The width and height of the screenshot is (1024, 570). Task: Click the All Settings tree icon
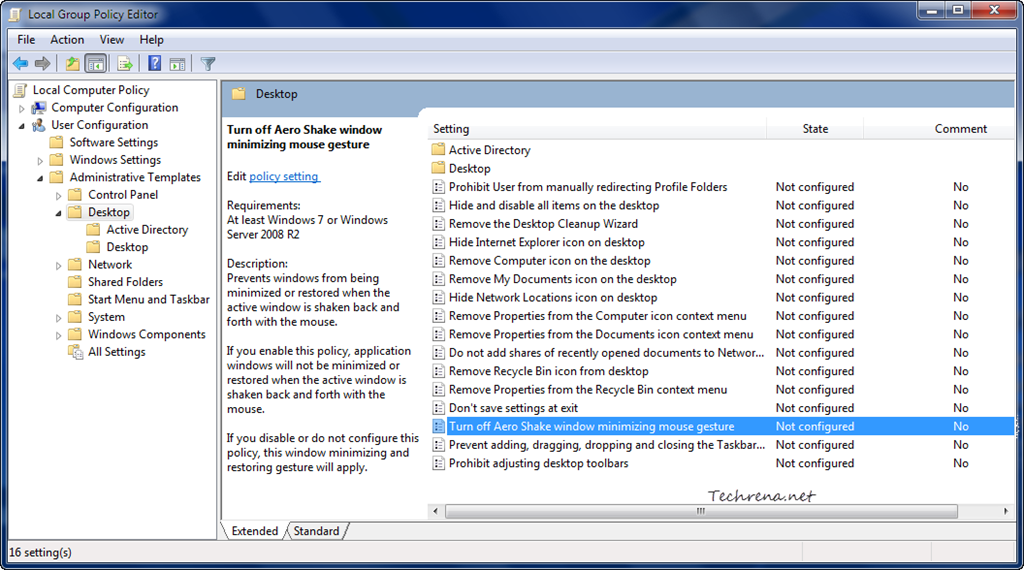pos(76,352)
